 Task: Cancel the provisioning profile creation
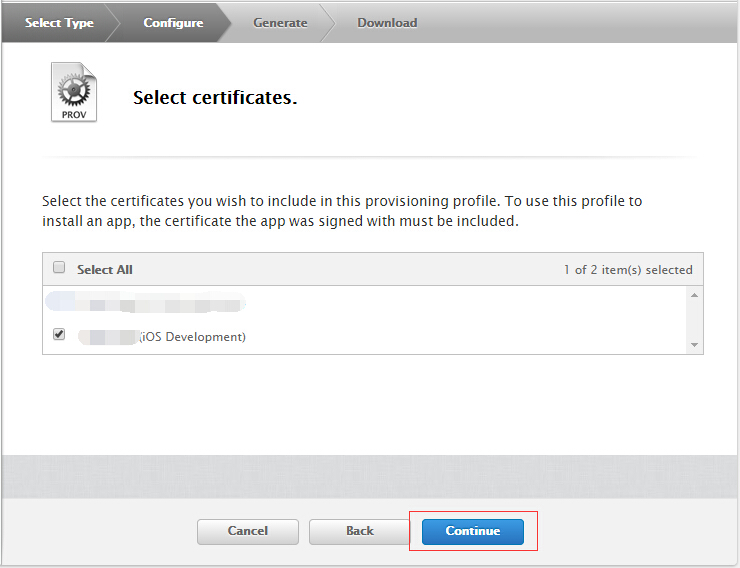tap(248, 532)
